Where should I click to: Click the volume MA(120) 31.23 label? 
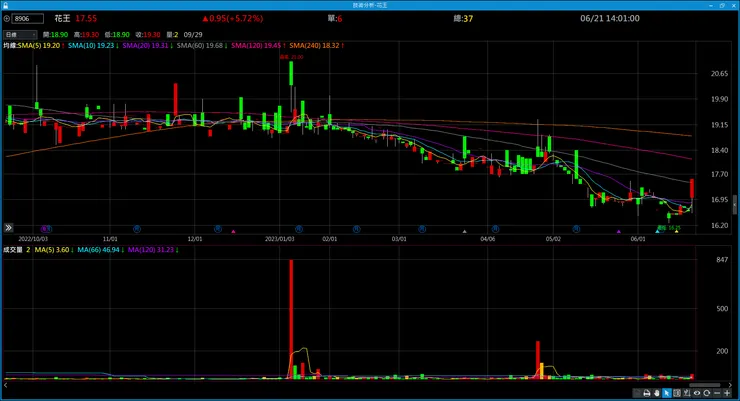click(153, 250)
